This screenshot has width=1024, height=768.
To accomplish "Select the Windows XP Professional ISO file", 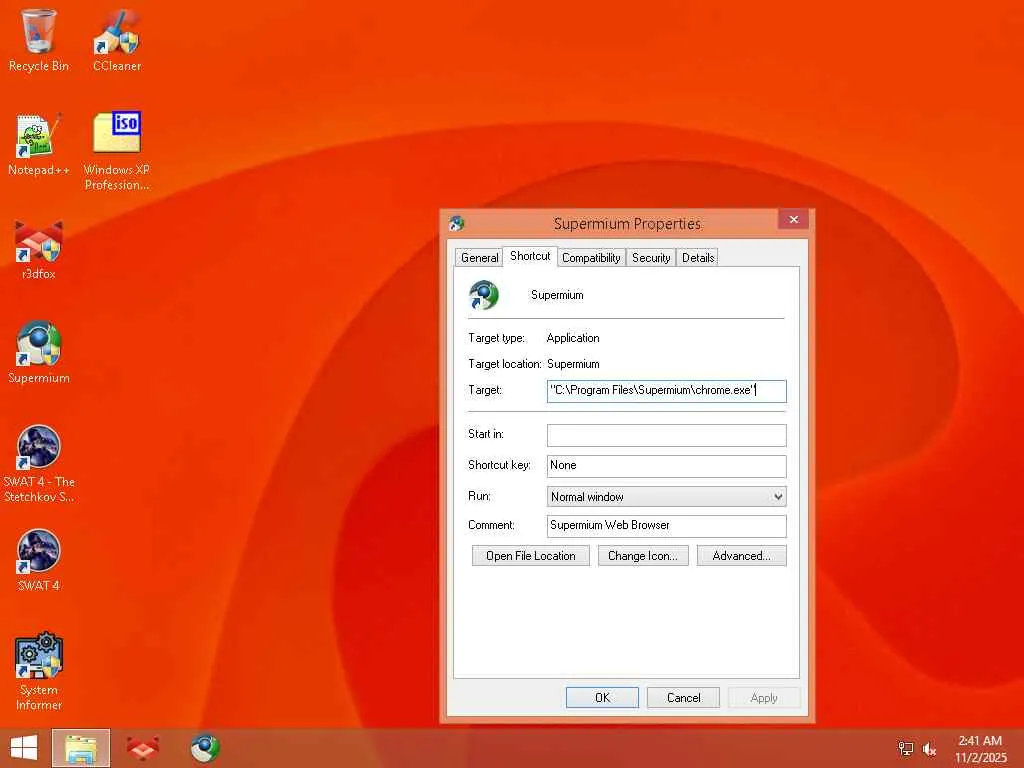I will point(117,152).
